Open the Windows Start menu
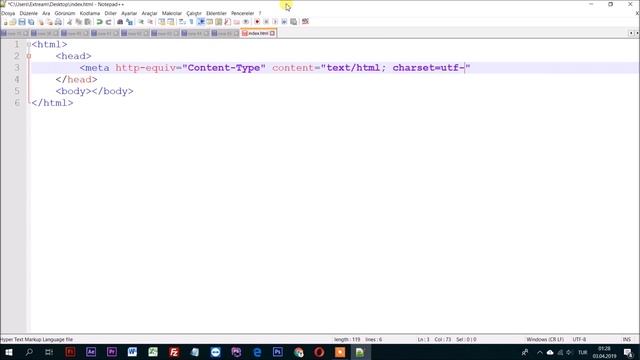 [8, 352]
